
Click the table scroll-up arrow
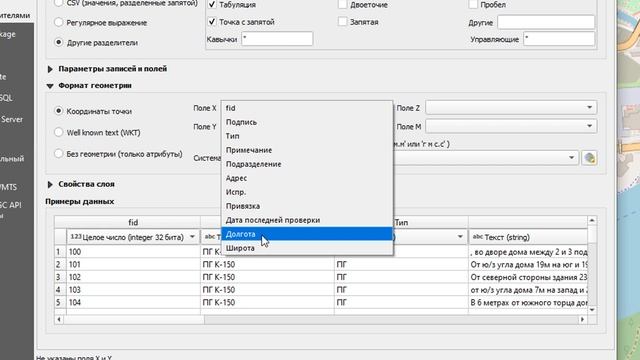click(x=592, y=220)
